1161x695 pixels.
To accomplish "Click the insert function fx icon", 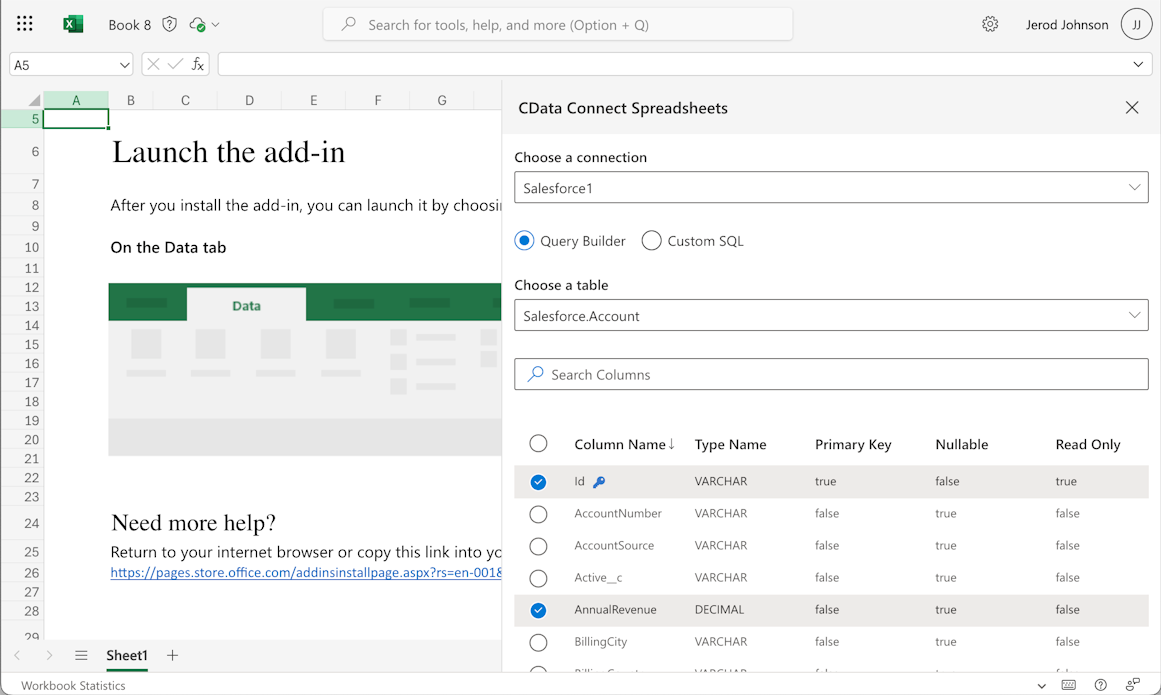I will click(x=198, y=64).
